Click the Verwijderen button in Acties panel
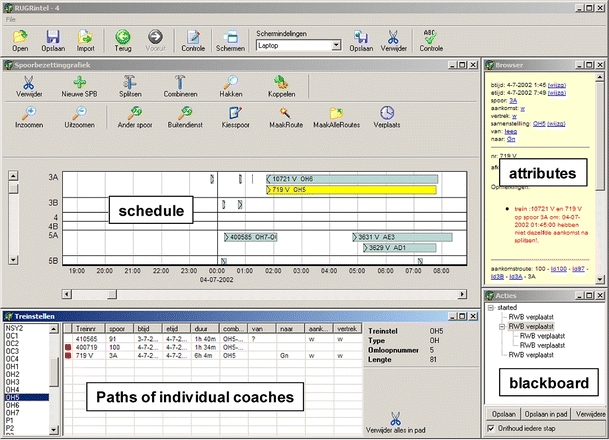 coord(590,414)
